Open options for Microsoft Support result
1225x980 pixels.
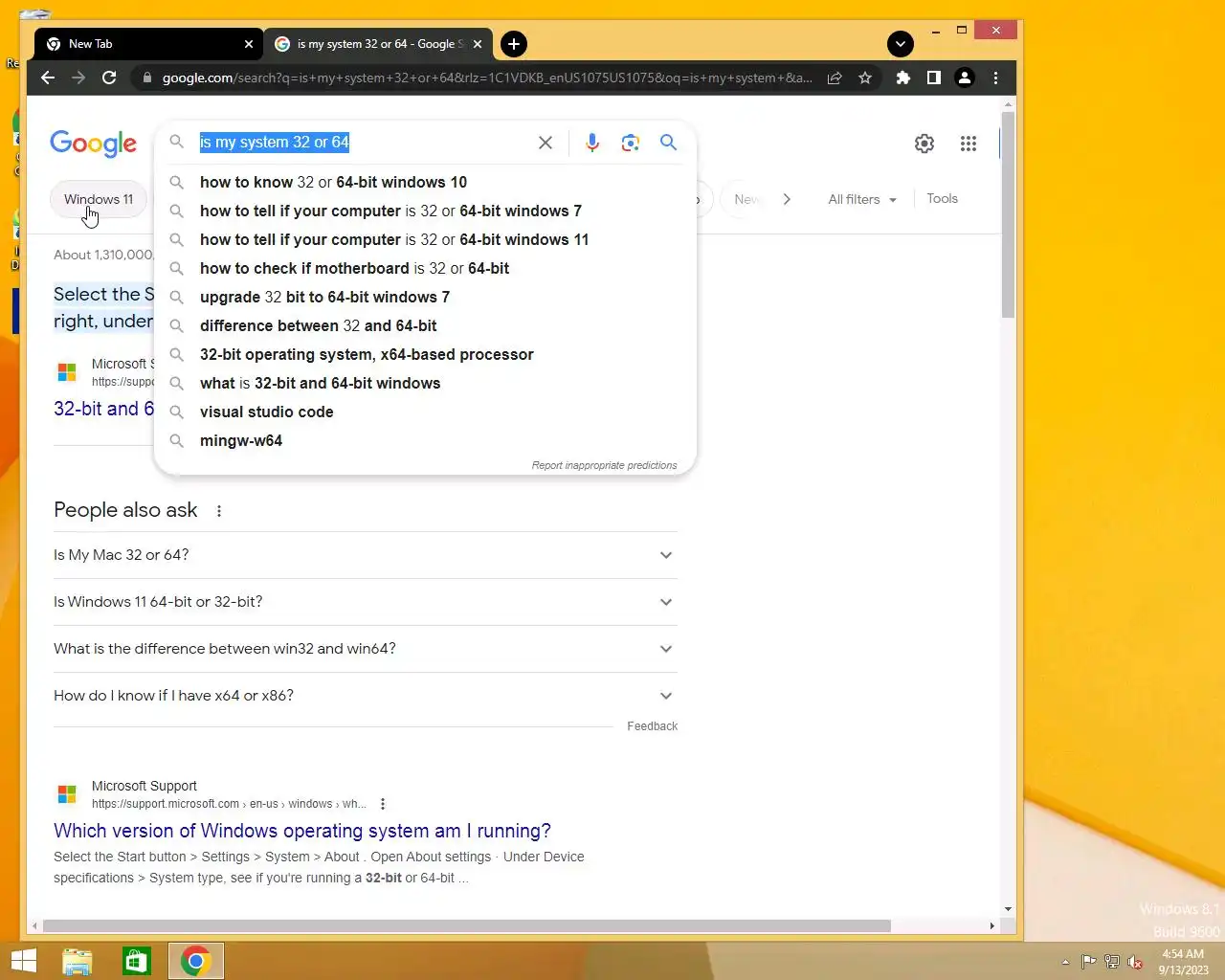383,804
